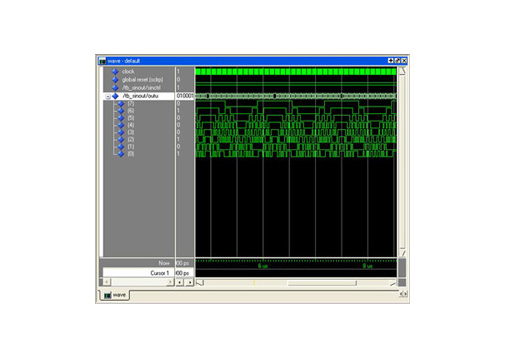
Task: Click right arrow under the values column
Action: tap(190, 282)
